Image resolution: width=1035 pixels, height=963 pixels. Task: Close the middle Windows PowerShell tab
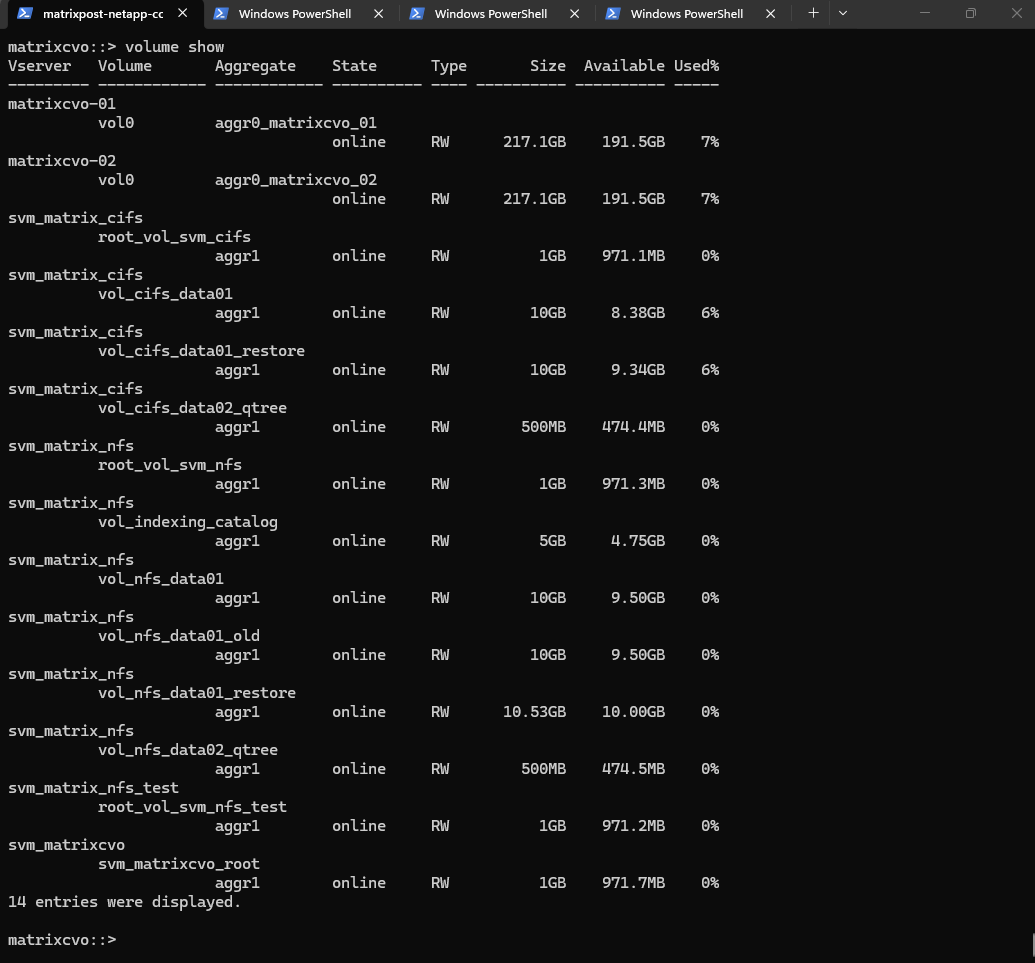pyautogui.click(x=573, y=14)
